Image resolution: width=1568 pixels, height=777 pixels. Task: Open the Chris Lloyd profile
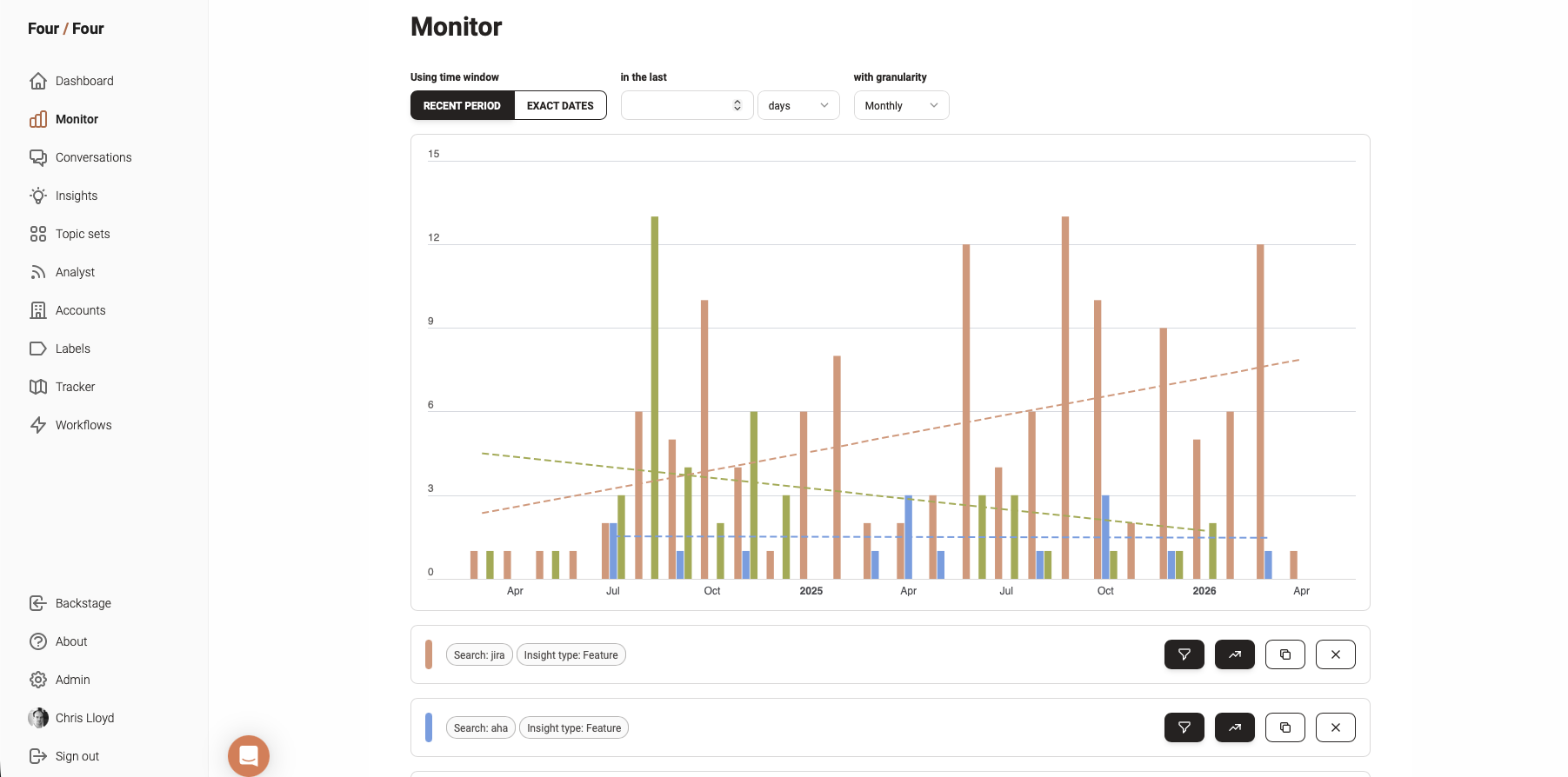click(84, 718)
